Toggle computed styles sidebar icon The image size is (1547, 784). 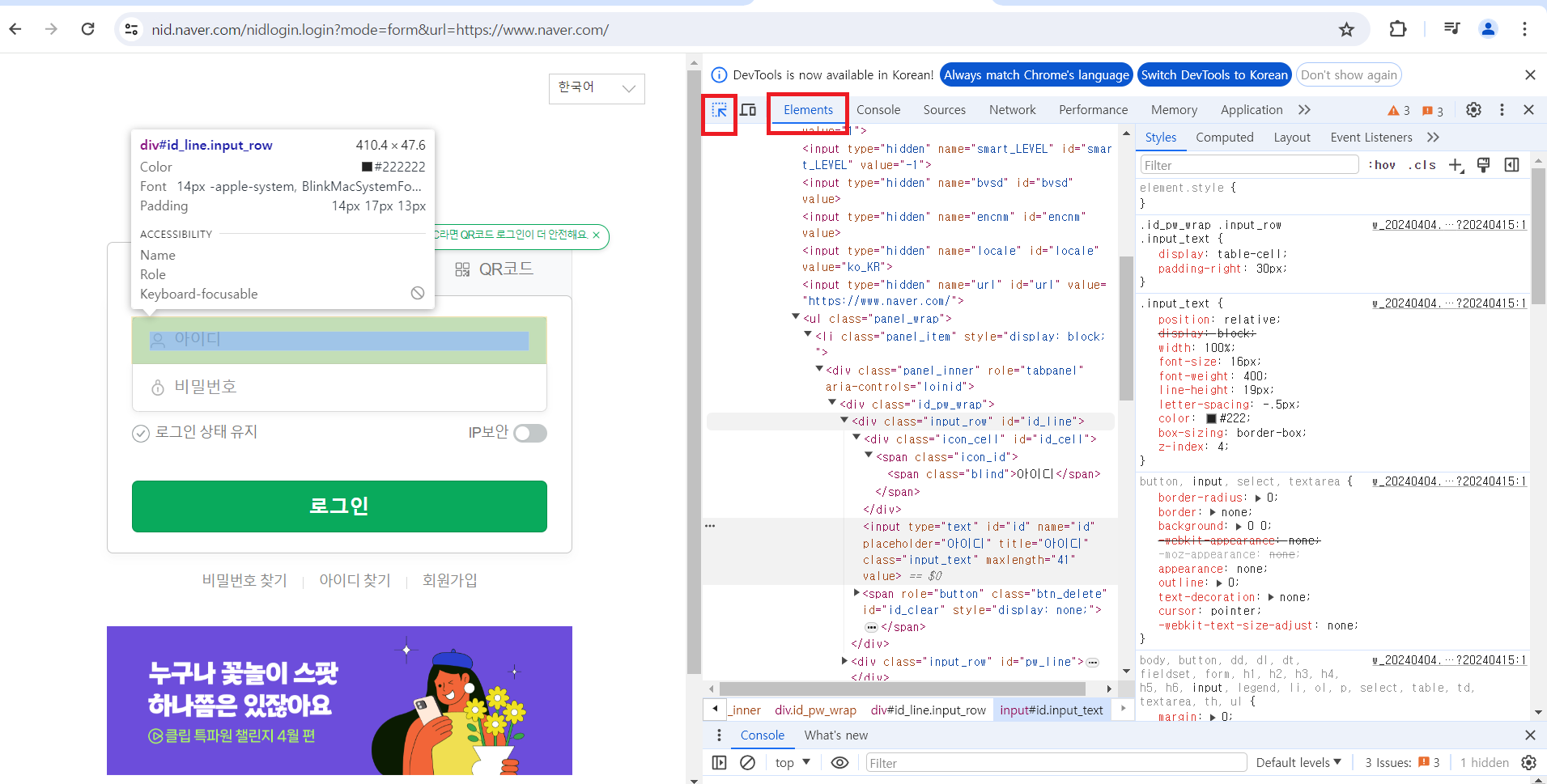point(1511,165)
